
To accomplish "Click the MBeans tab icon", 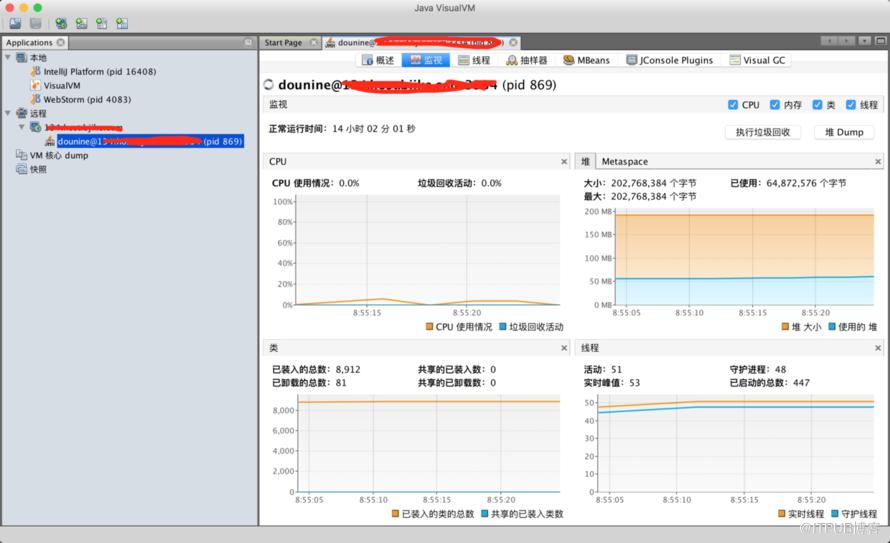I will (569, 60).
